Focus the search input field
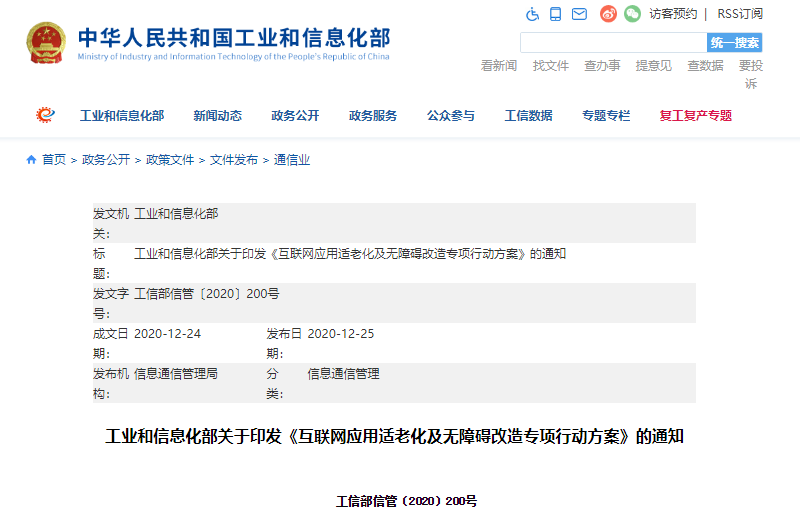Screen dimensions: 800x528 click(x=613, y=43)
